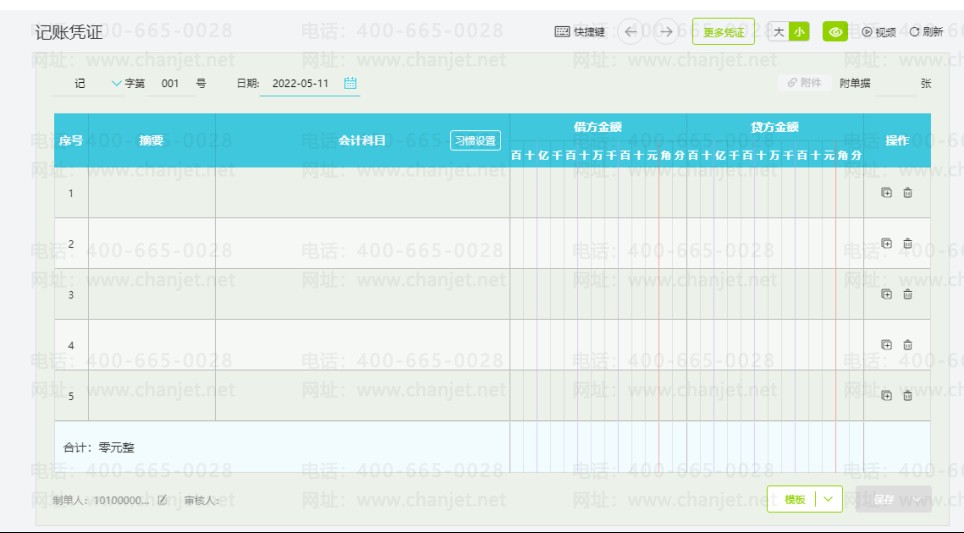Click the 摘要 column header
The height and width of the screenshot is (533, 964).
[151, 140]
